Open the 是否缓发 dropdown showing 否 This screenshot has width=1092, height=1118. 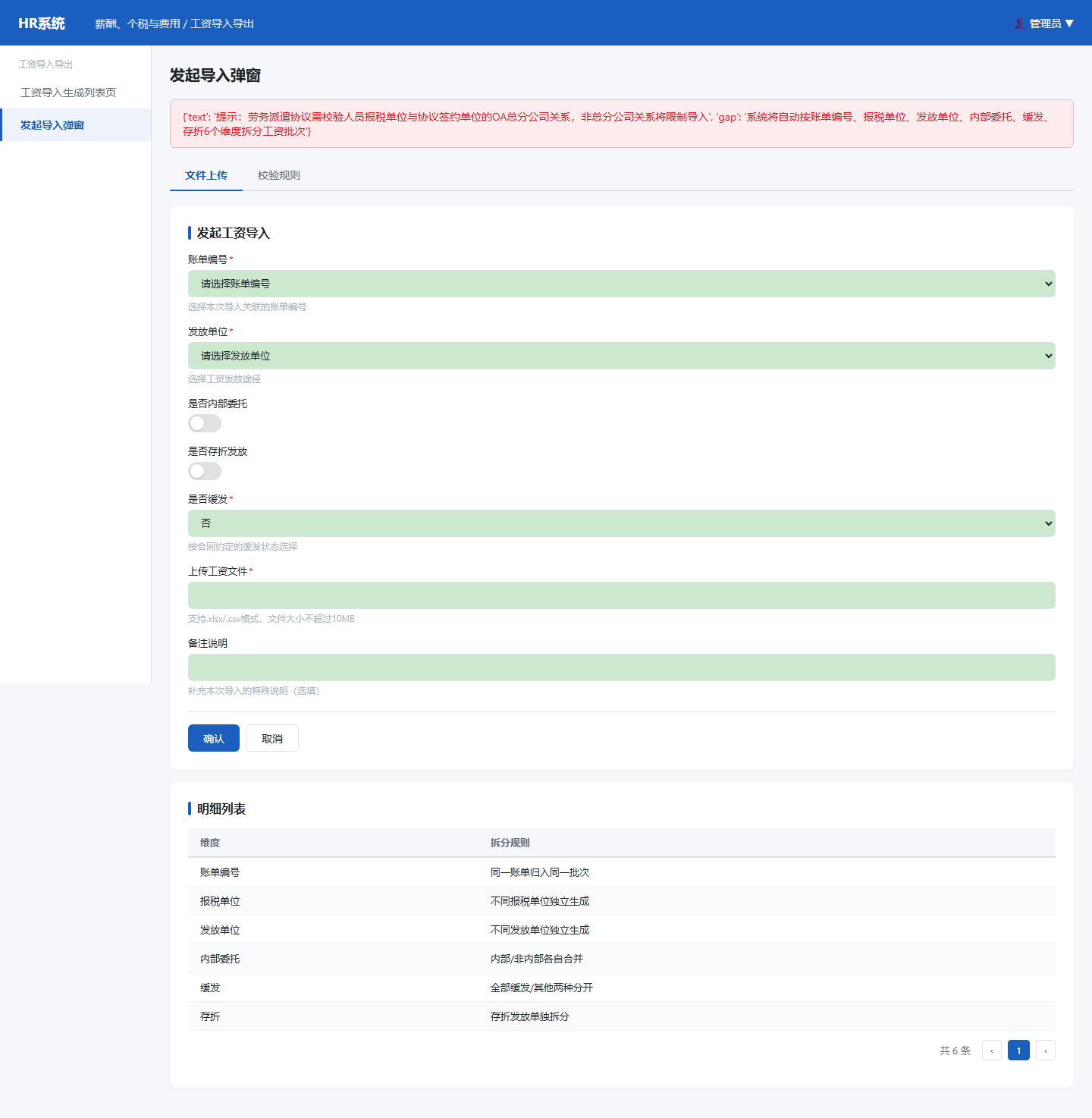[x=622, y=523]
